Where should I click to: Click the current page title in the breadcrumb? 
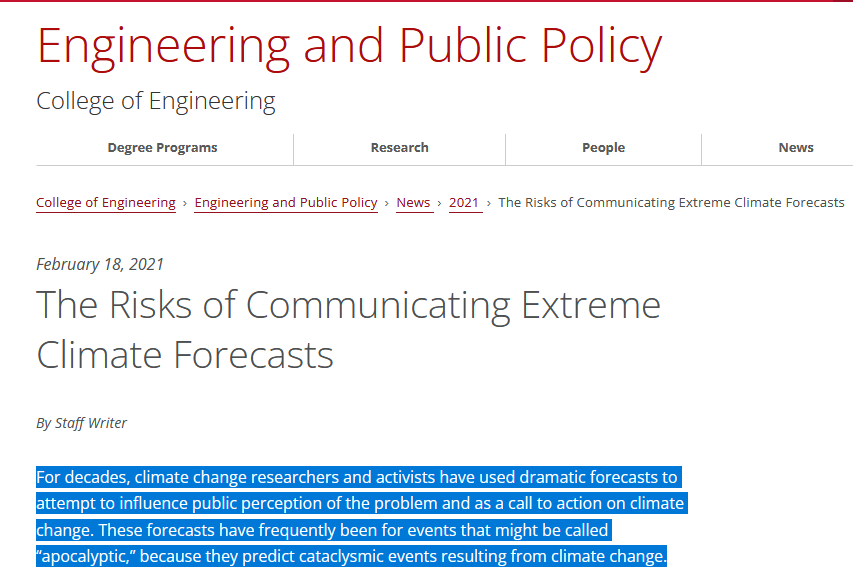(671, 203)
